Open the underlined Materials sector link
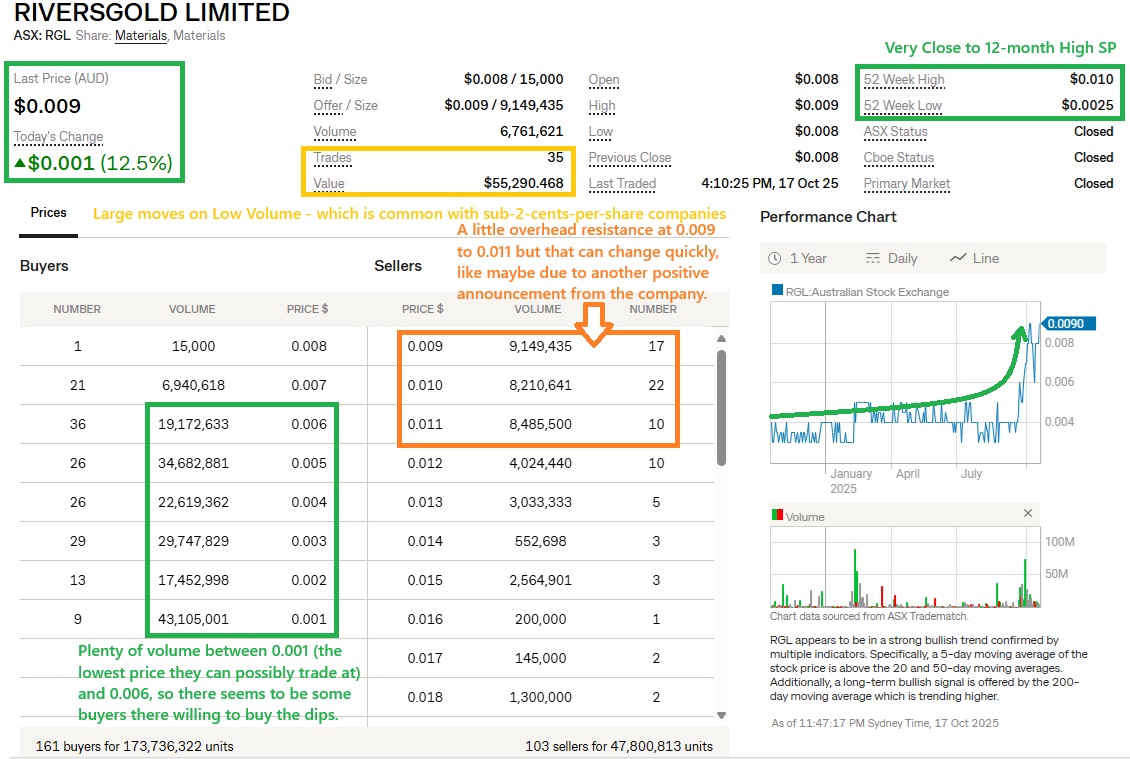 tap(140, 36)
